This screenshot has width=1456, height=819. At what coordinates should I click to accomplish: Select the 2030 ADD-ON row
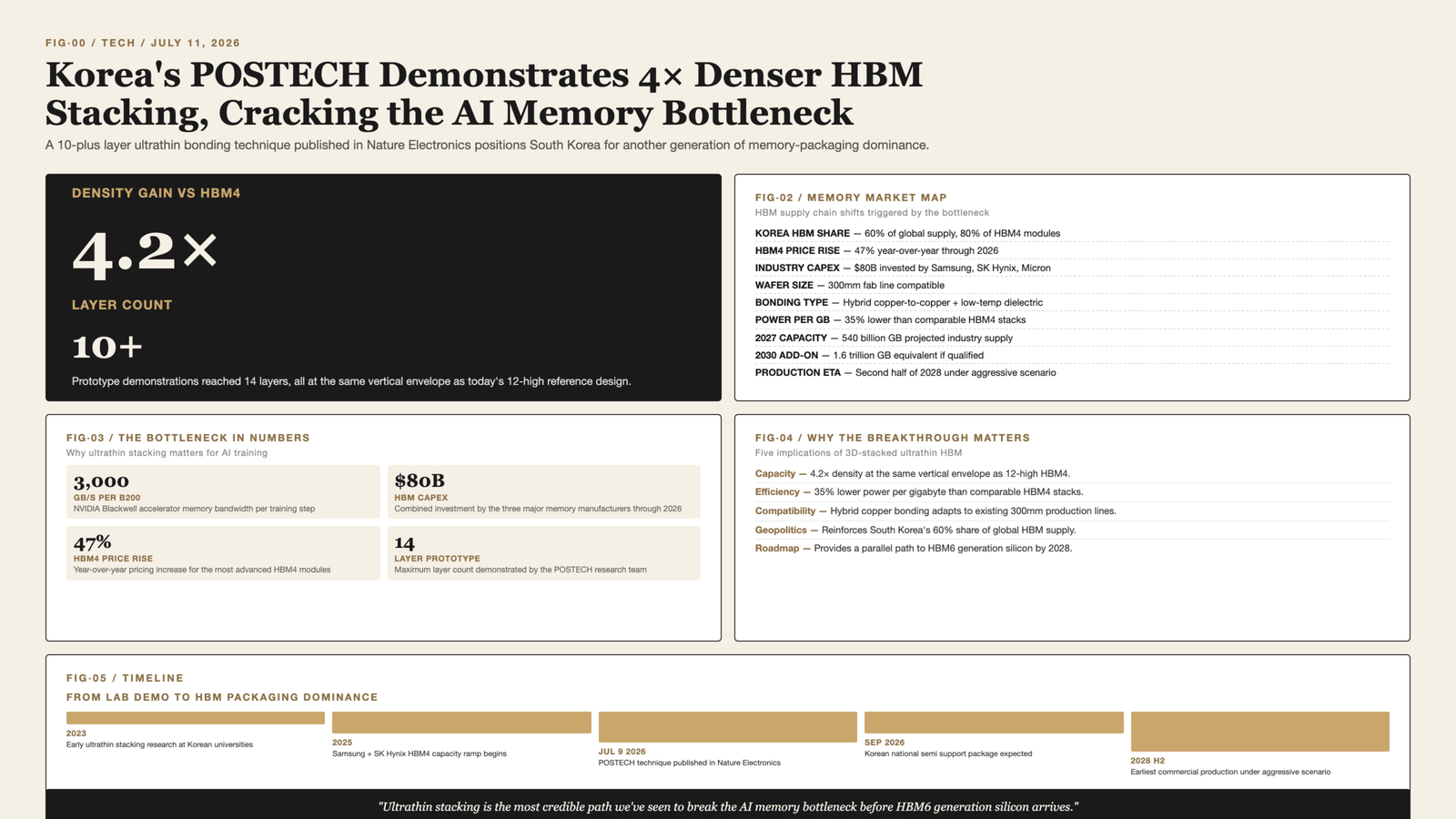1072,355
